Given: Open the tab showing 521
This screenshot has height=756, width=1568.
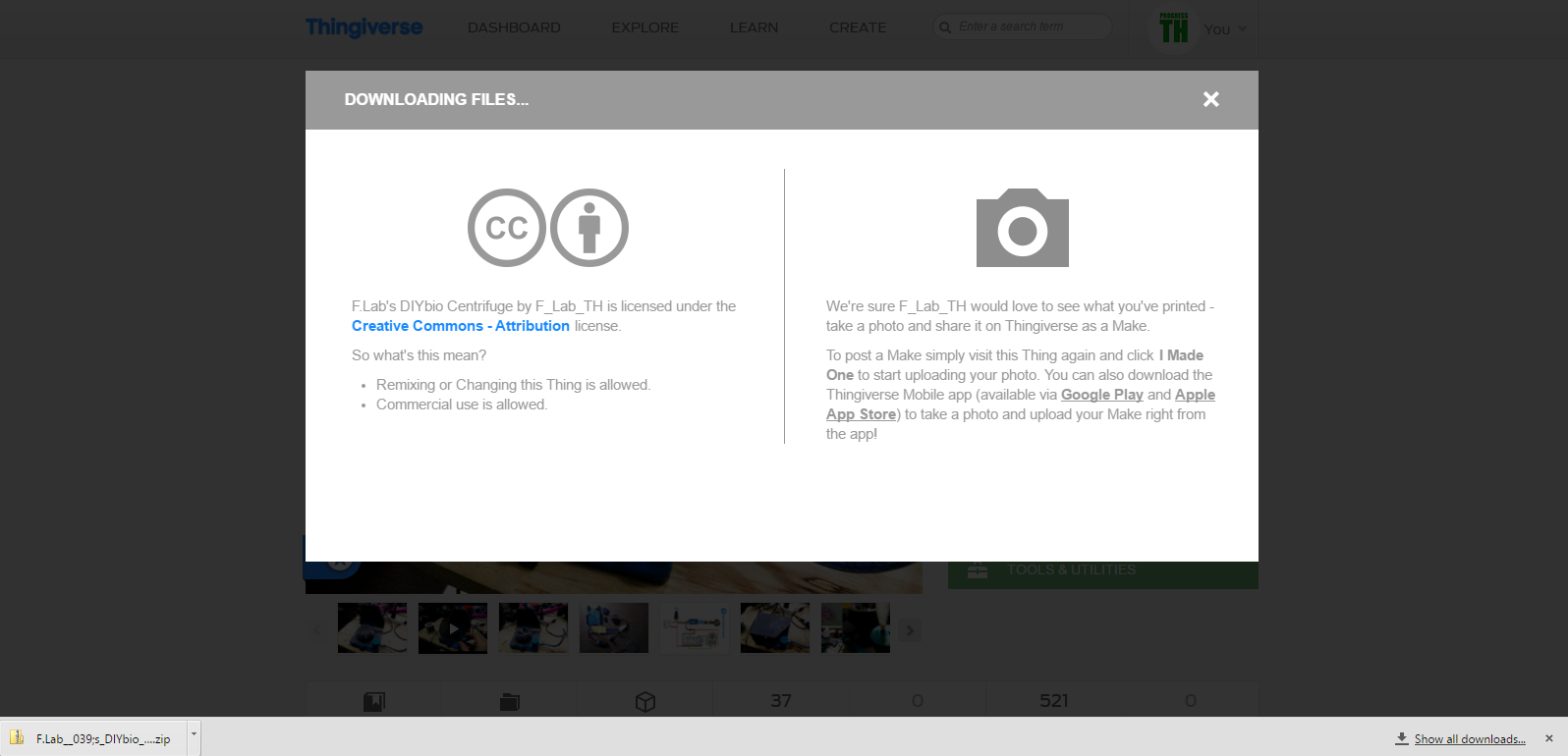Looking at the screenshot, I should coord(1054,700).
